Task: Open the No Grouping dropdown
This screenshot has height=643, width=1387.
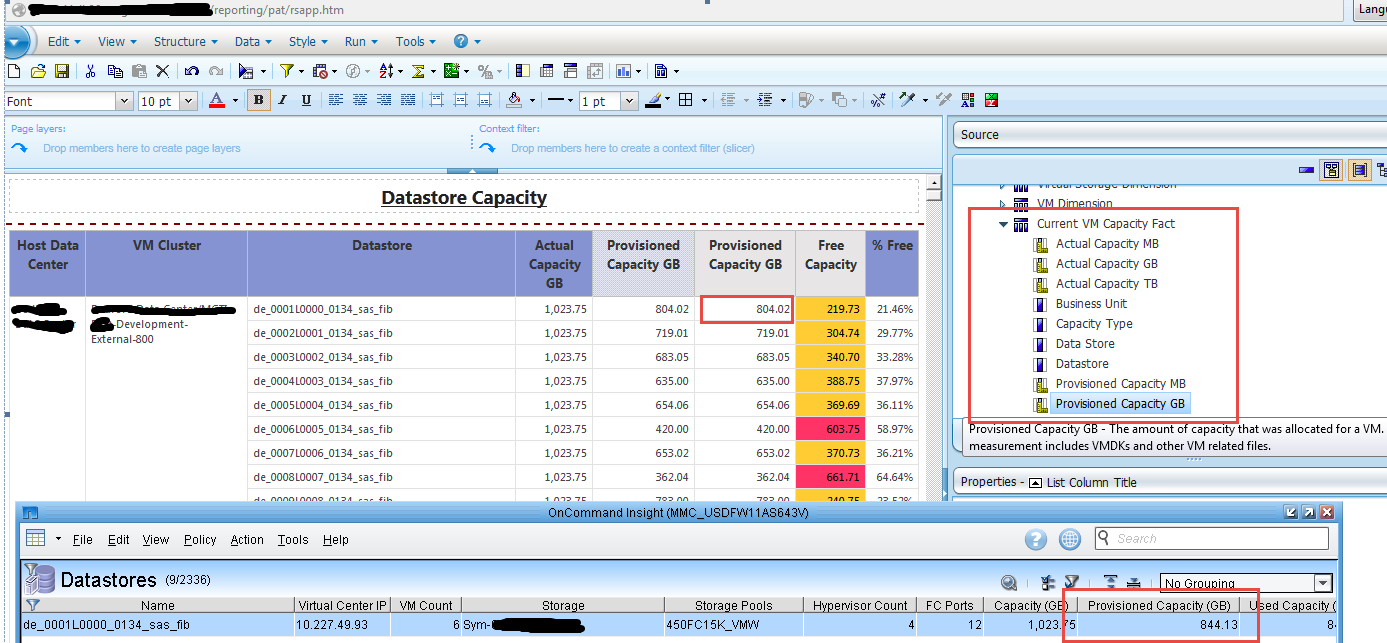Action: [x=1322, y=583]
